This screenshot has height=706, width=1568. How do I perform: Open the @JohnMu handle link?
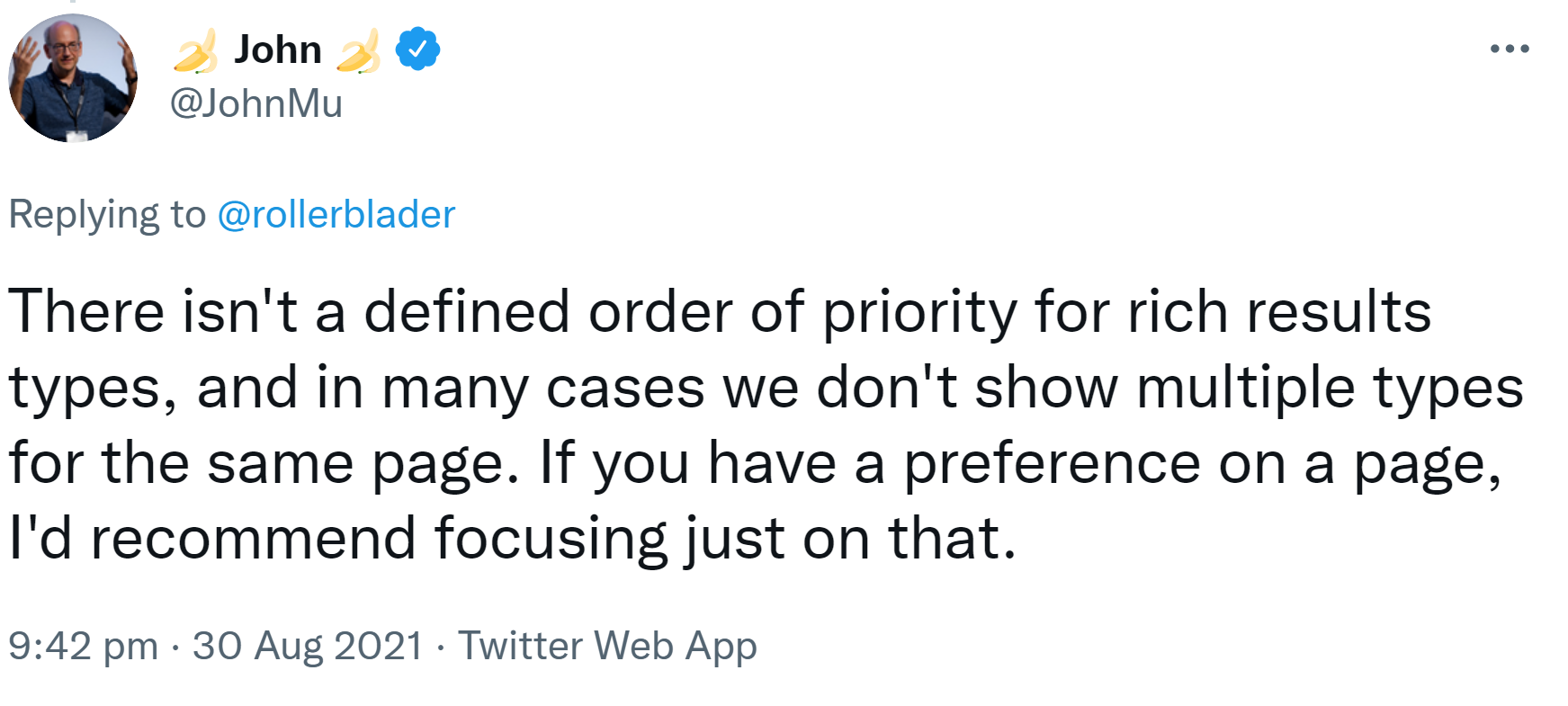click(256, 103)
